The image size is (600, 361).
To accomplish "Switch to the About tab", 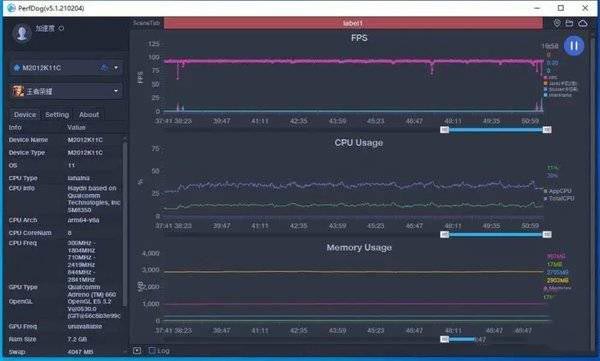I will pyautogui.click(x=89, y=114).
